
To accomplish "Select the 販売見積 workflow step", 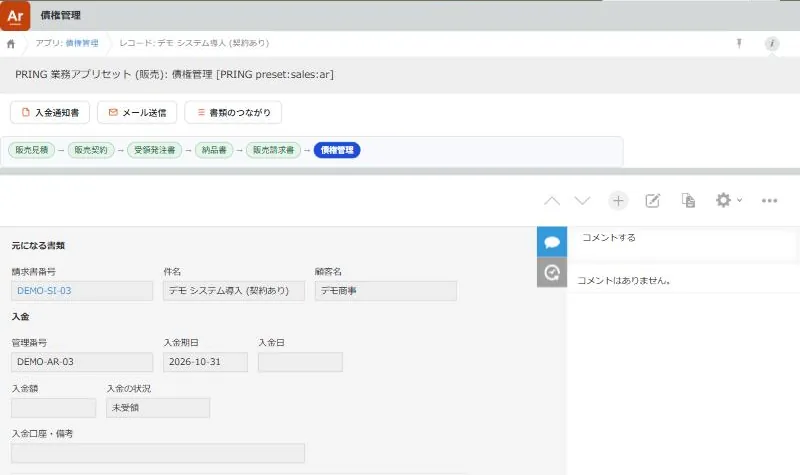I will pyautogui.click(x=32, y=150).
